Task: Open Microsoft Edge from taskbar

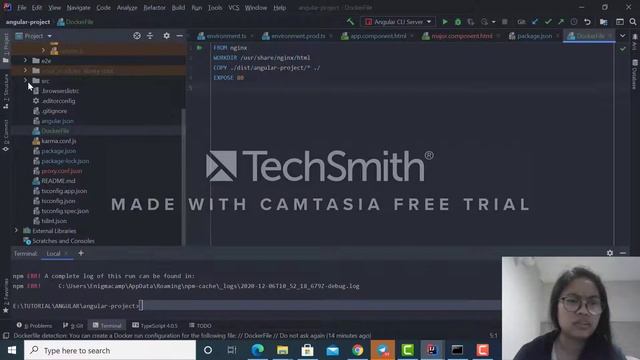Action: point(258,350)
